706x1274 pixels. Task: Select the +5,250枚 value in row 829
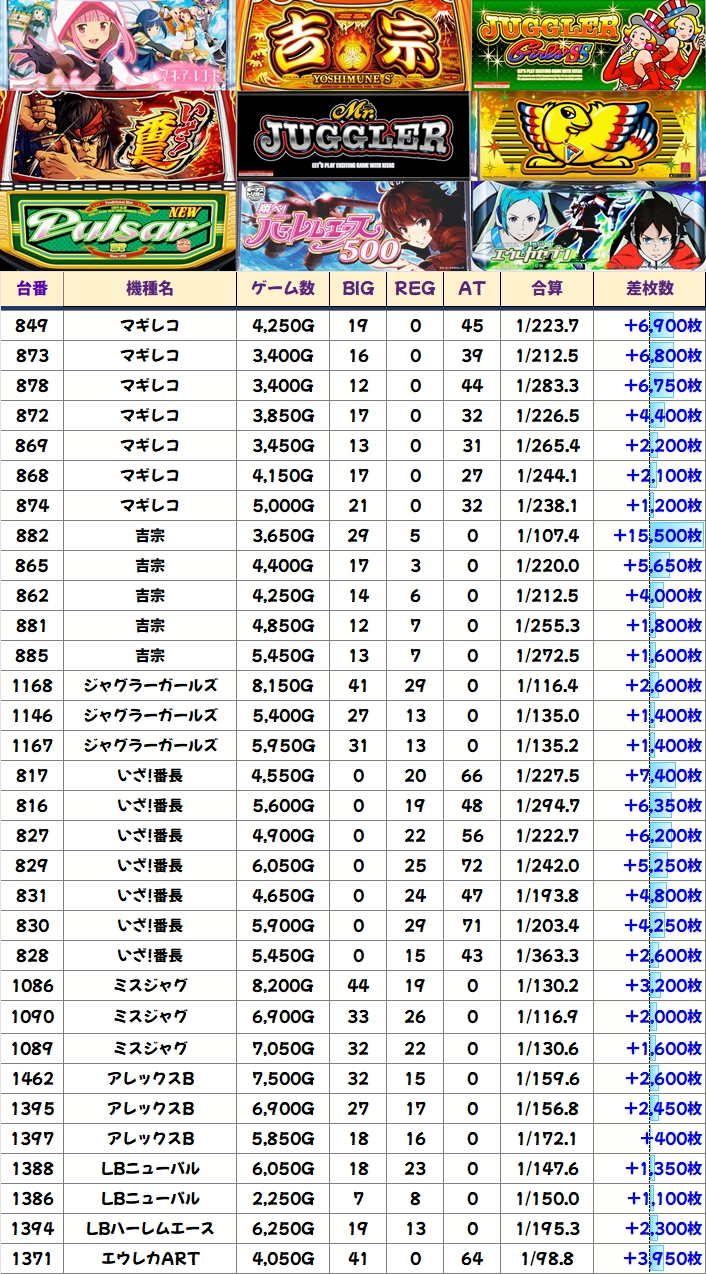(x=663, y=865)
